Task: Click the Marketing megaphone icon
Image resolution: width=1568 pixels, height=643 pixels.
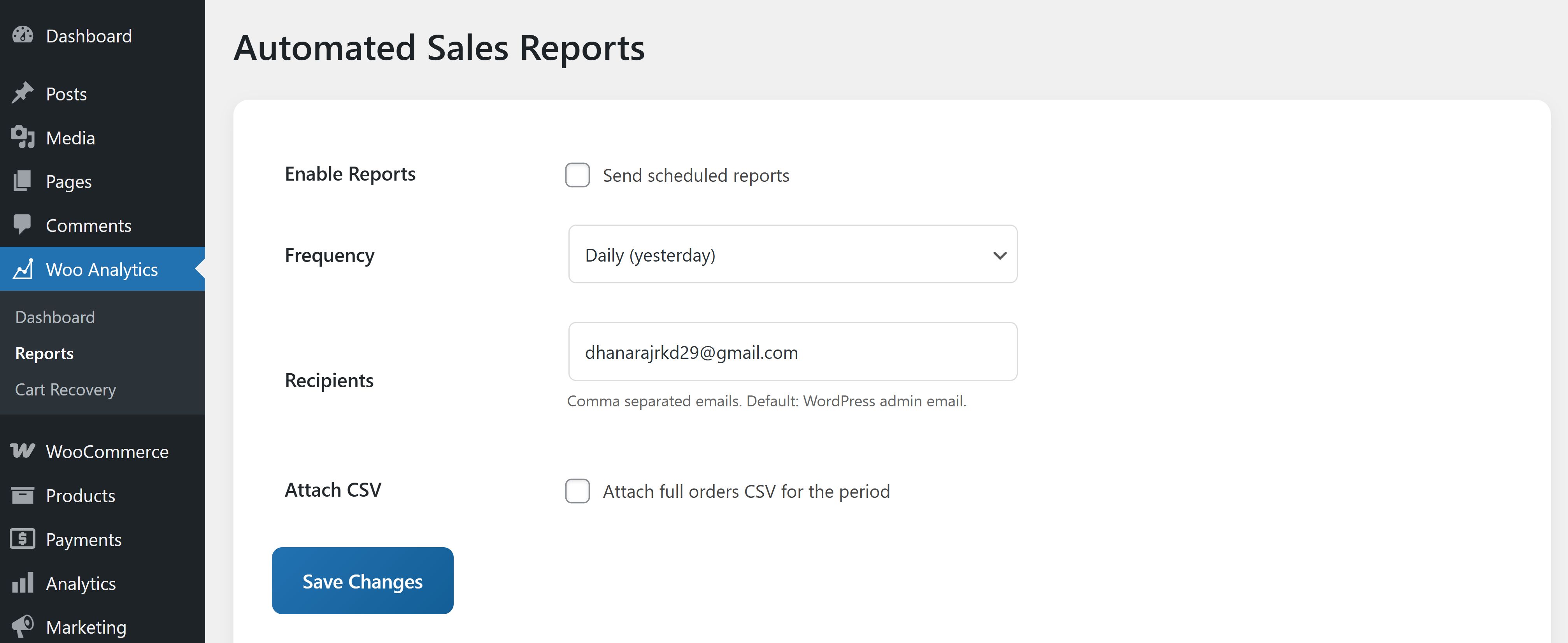Action: (23, 626)
